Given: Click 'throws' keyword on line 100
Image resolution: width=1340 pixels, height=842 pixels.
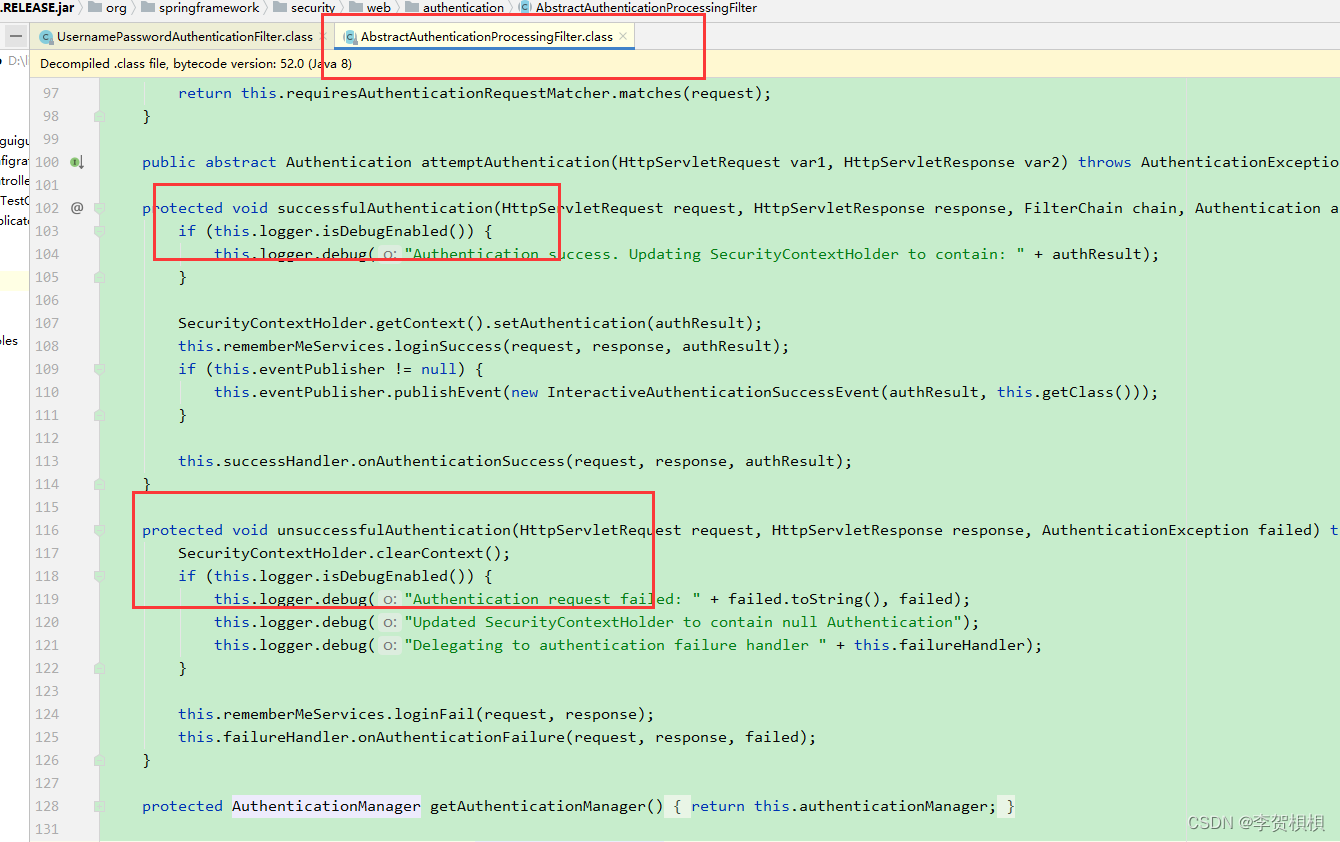Looking at the screenshot, I should (x=1105, y=162).
